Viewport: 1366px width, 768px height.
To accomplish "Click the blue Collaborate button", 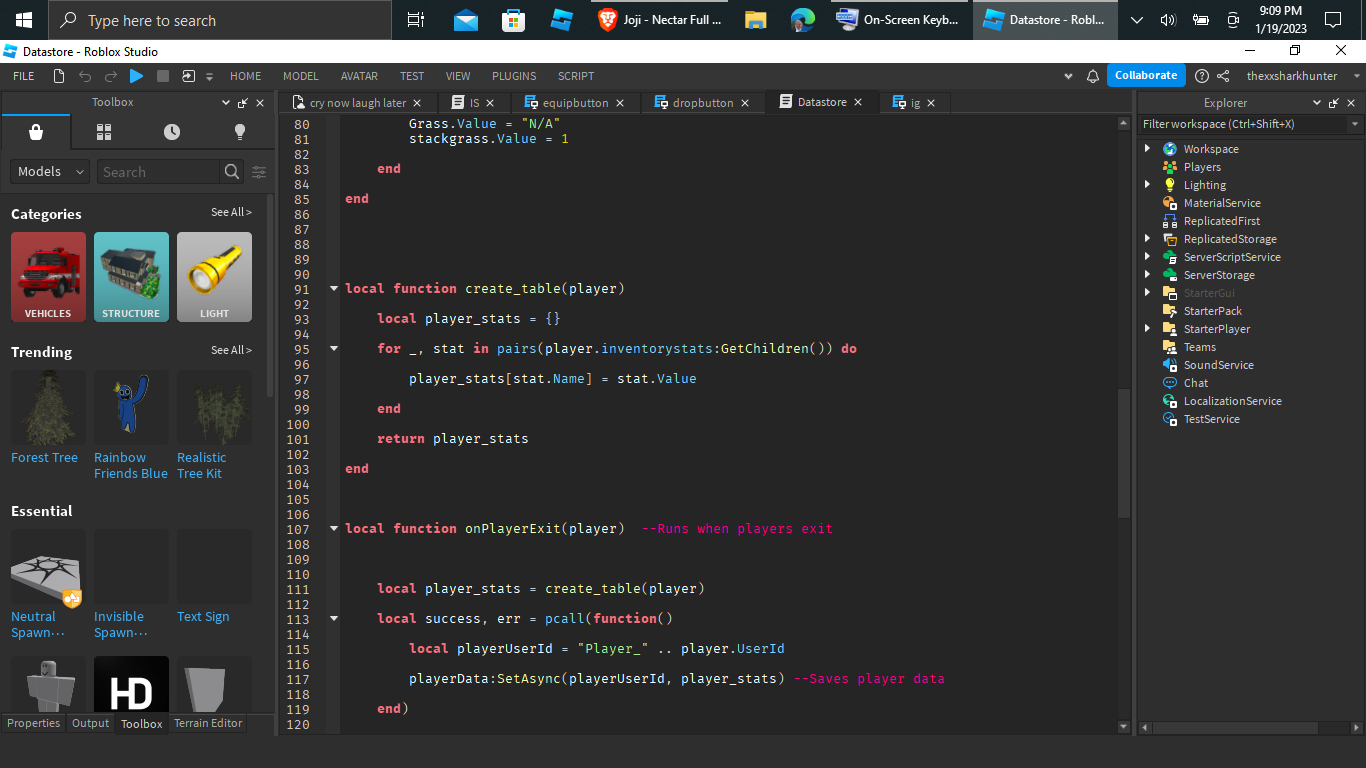I will click(x=1146, y=75).
